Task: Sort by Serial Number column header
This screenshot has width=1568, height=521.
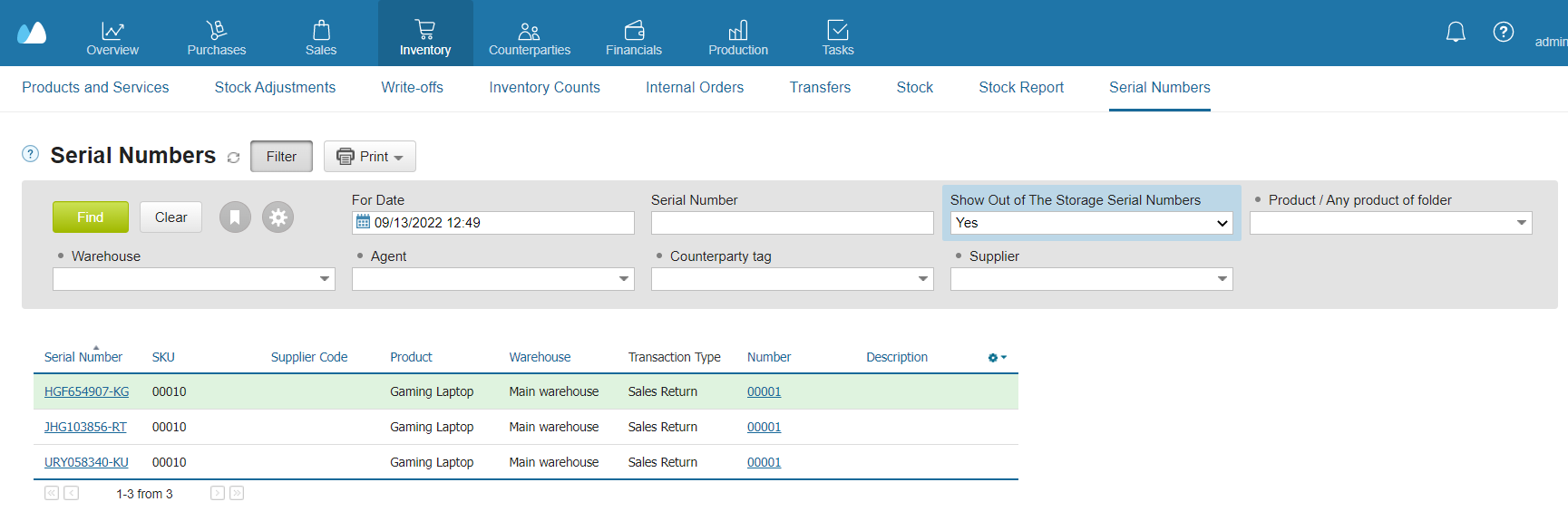Action: pos(83,357)
